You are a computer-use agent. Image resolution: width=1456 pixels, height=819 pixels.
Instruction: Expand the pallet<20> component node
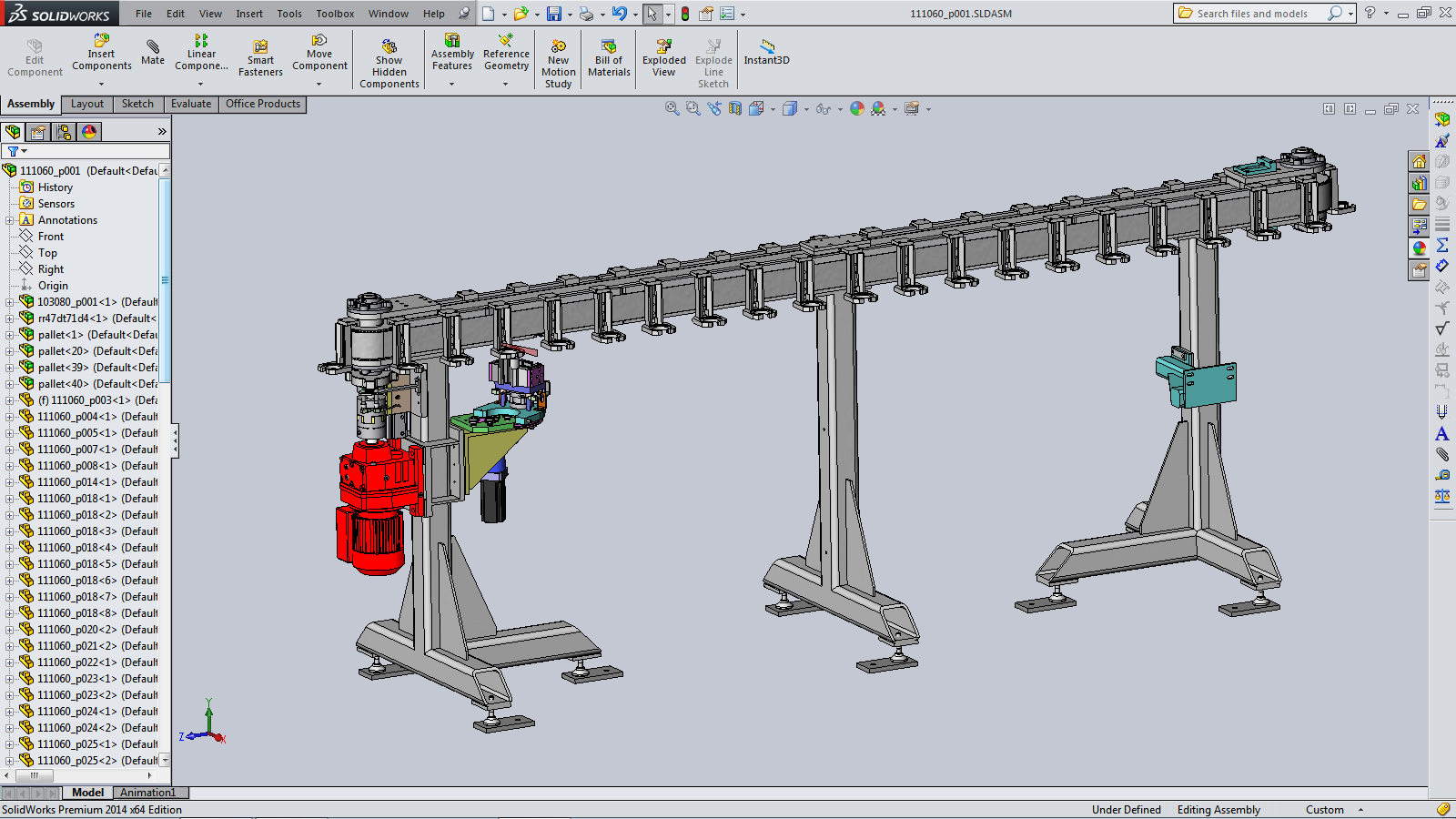(10, 351)
